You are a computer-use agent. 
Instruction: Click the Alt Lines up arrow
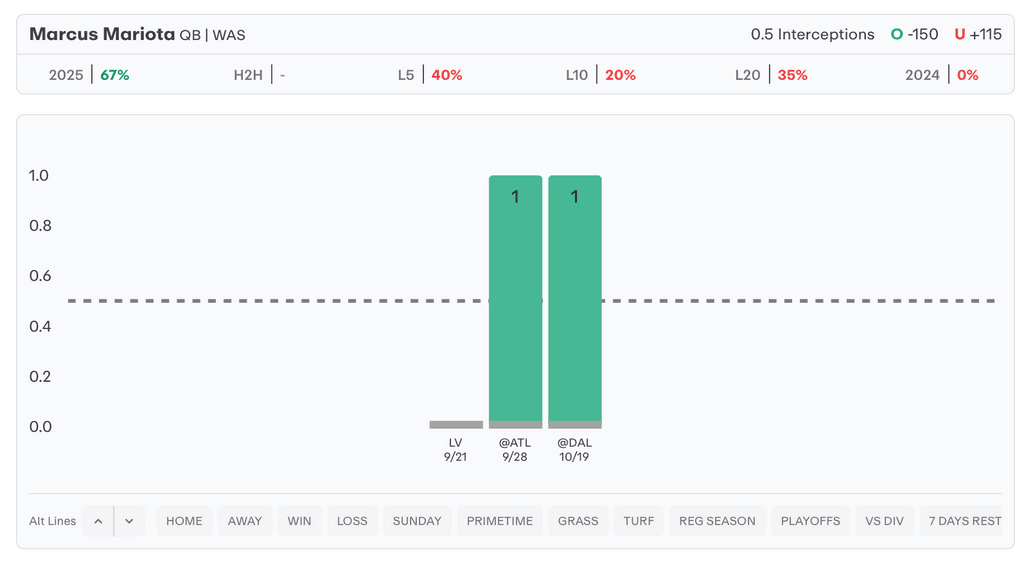[x=98, y=521]
